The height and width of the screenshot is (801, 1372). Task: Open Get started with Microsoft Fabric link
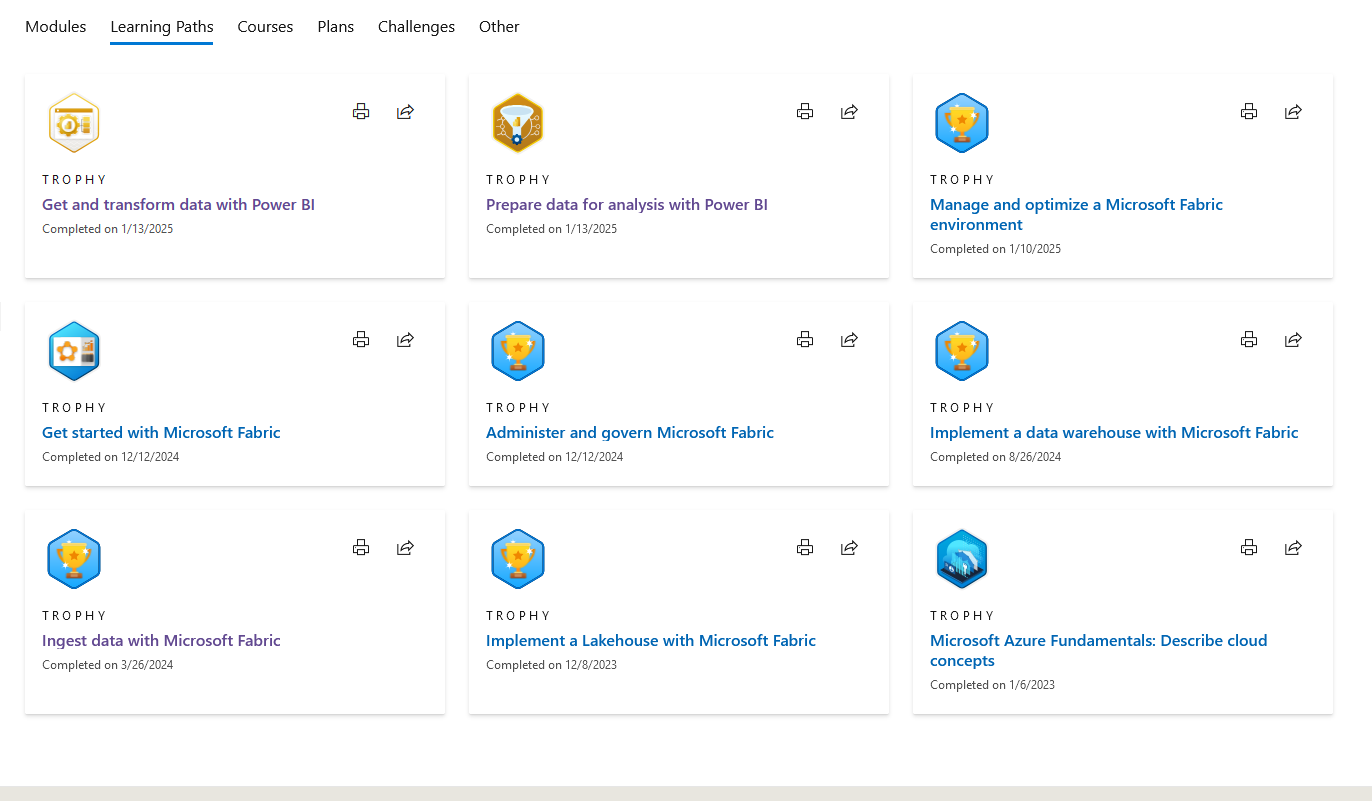tap(161, 433)
